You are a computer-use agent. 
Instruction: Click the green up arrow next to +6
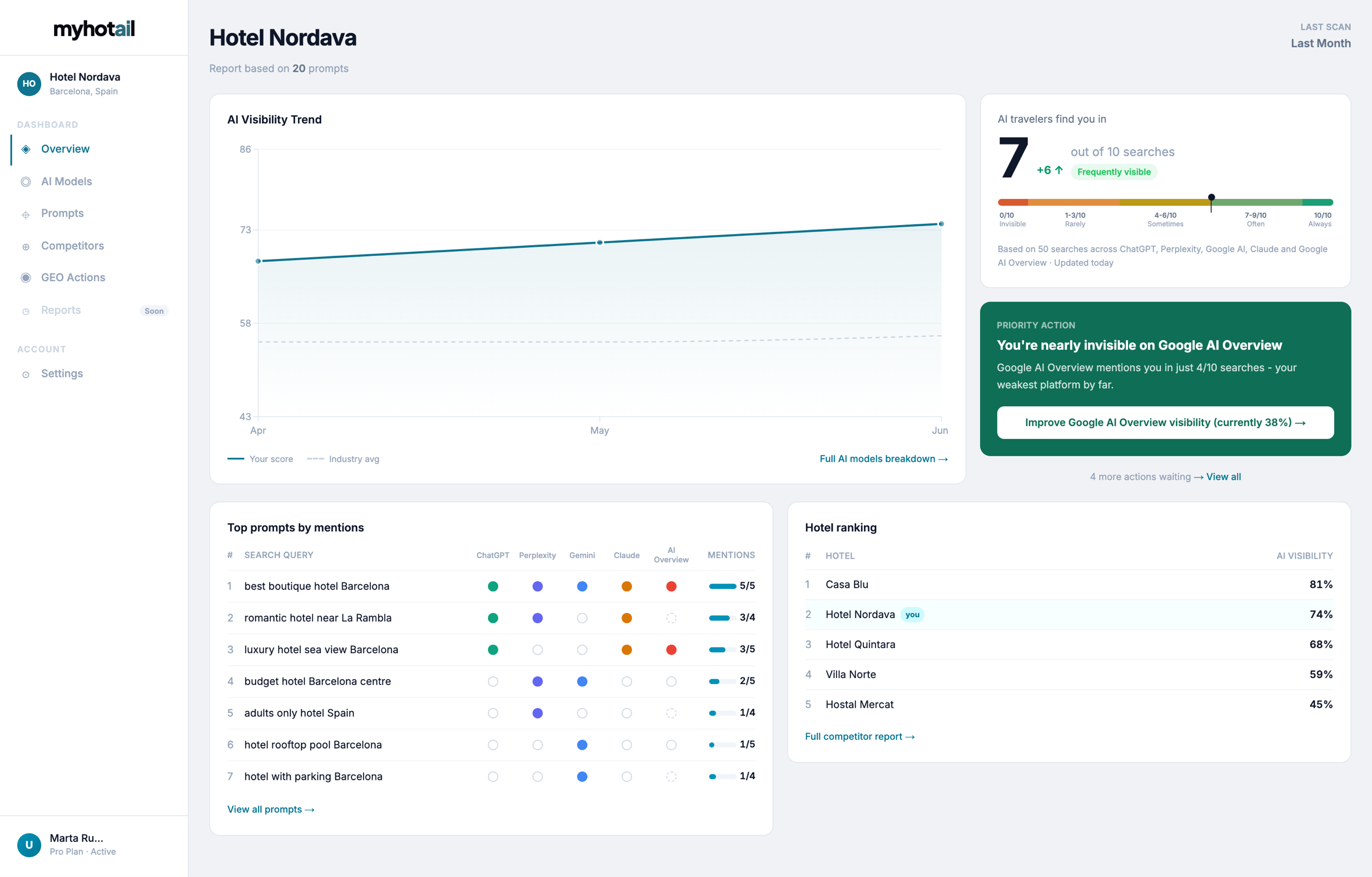pos(1058,170)
